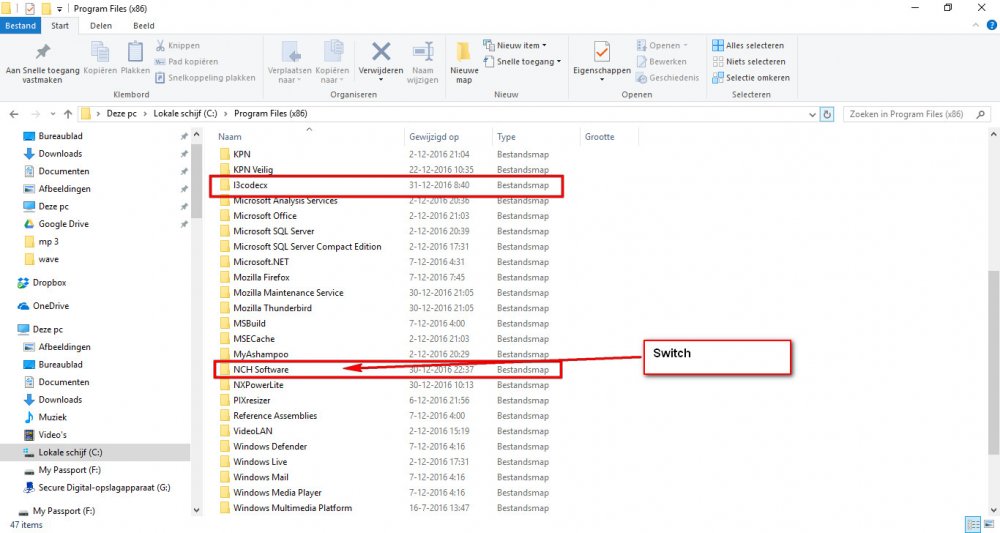This screenshot has height=533, width=1000.
Task: Open the Beeld ribbon tab
Action: pyautogui.click(x=144, y=26)
